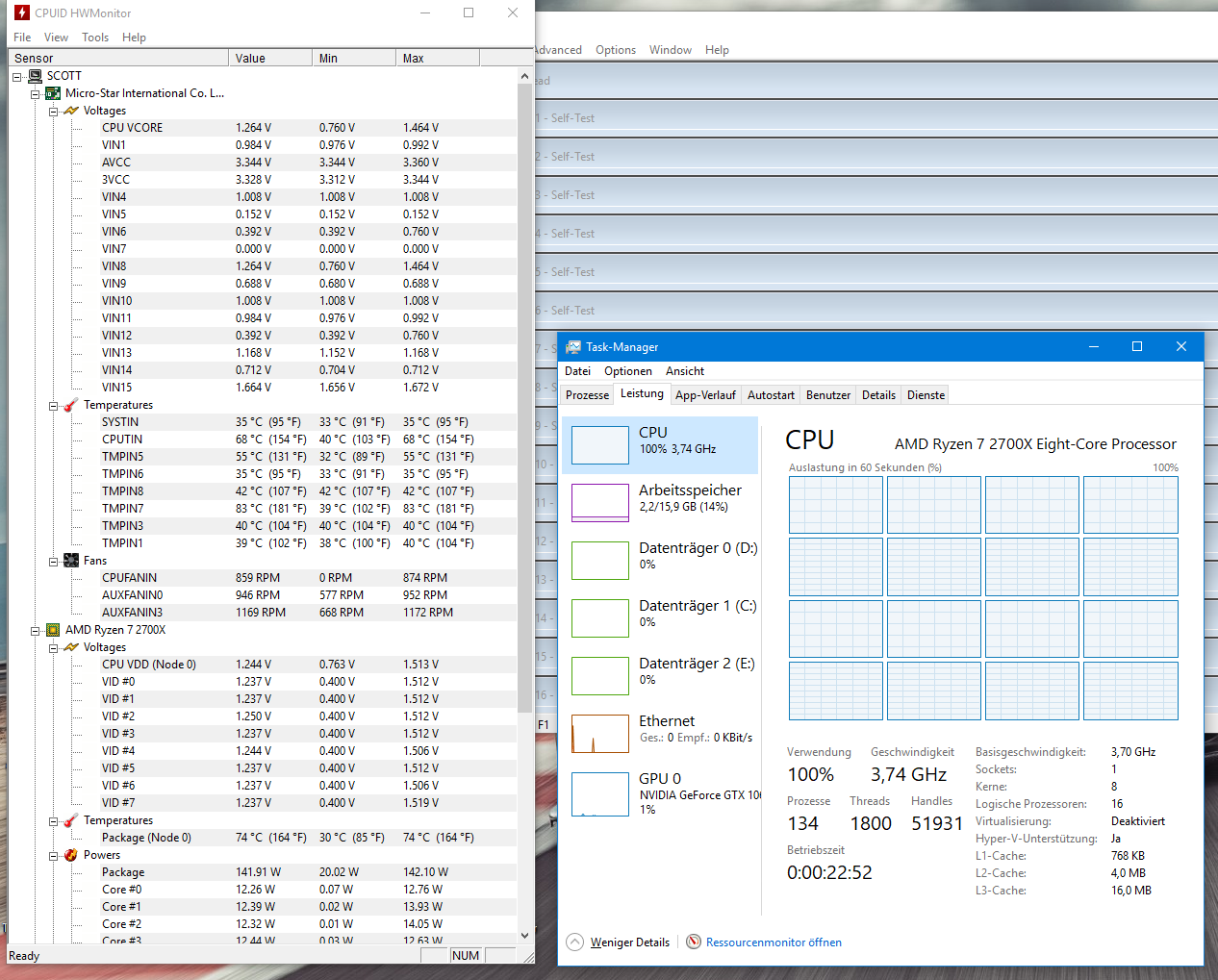
Task: Open Options menu in the background window
Action: coord(616,50)
